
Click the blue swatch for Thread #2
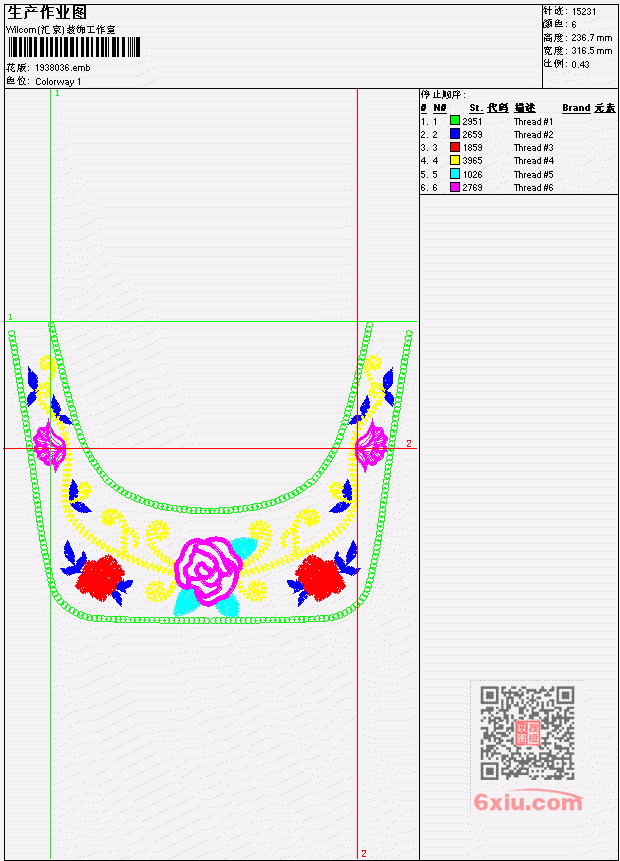pyautogui.click(x=455, y=133)
